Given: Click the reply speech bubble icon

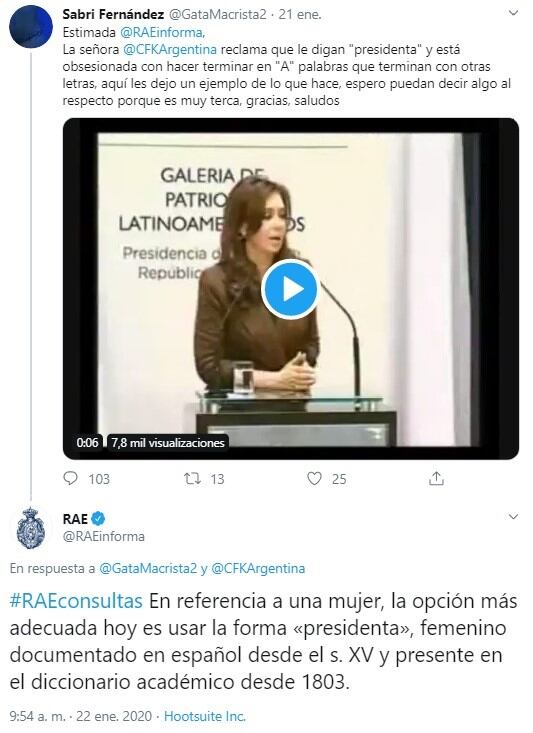Looking at the screenshot, I should 70,478.
